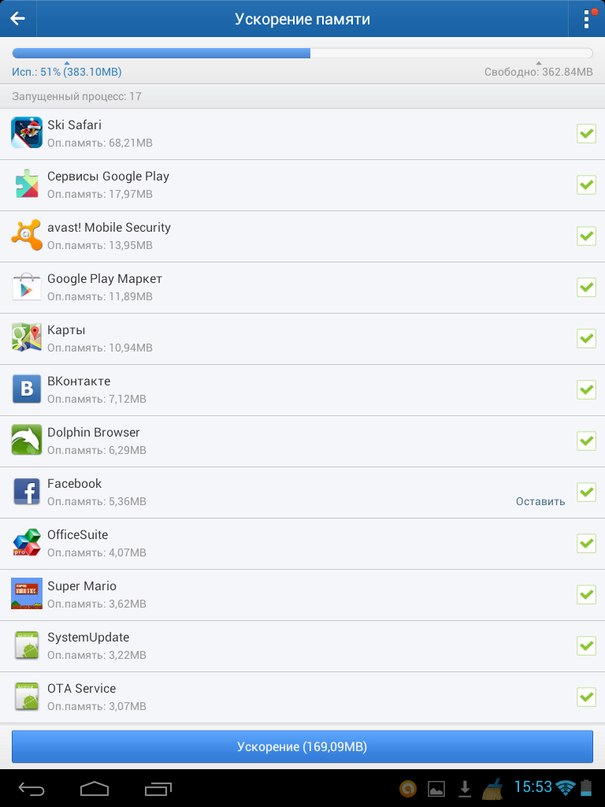Tap Android home navigation button
This screenshot has width=605, height=807.
[x=95, y=788]
